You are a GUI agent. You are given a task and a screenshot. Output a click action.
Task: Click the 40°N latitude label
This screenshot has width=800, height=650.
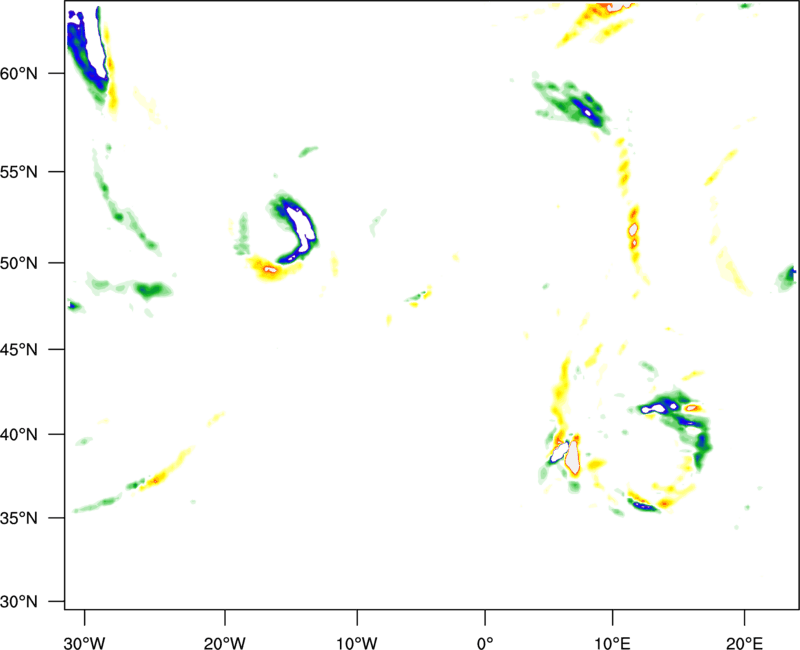pyautogui.click(x=19, y=435)
